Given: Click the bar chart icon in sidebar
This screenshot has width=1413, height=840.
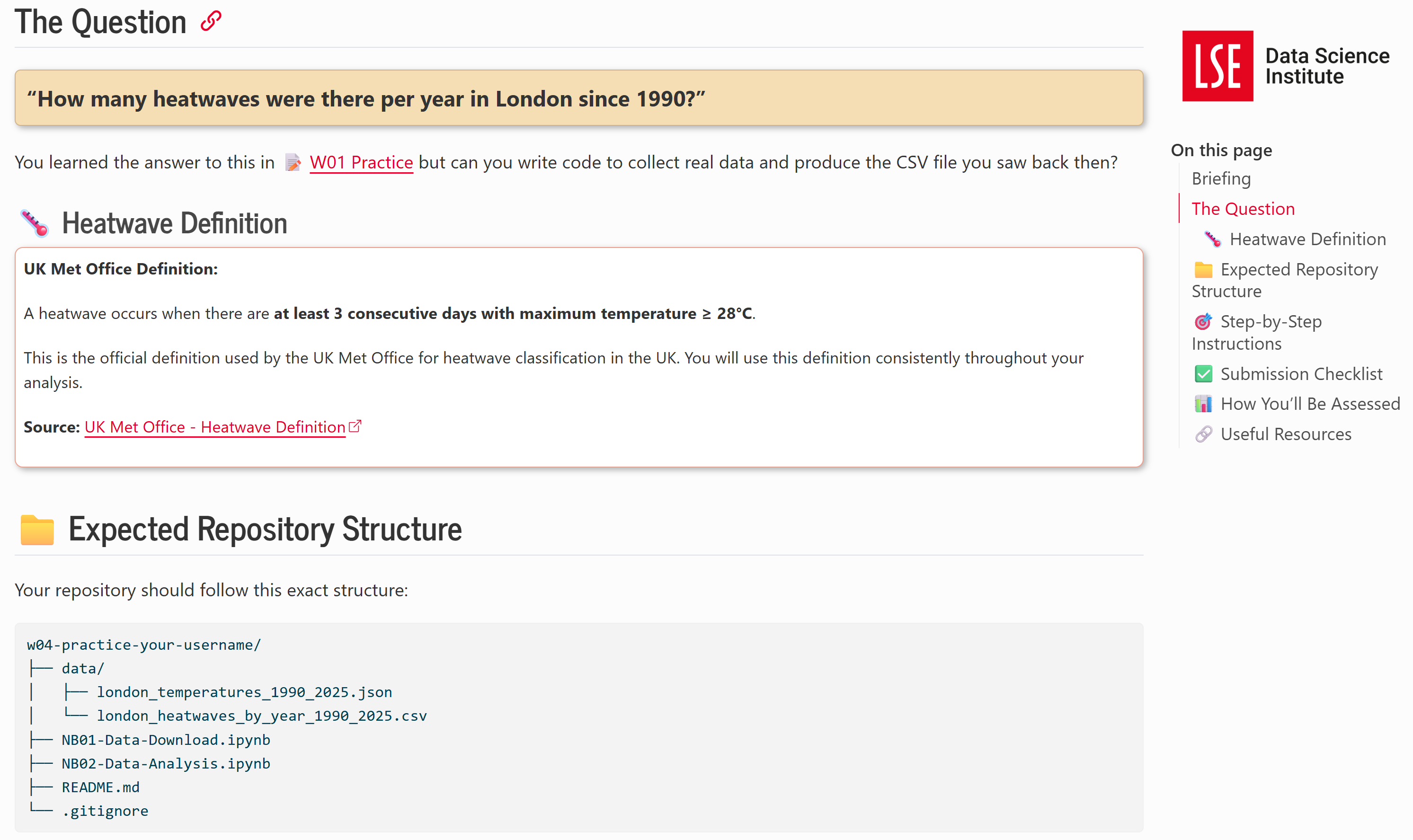Looking at the screenshot, I should coord(1203,404).
